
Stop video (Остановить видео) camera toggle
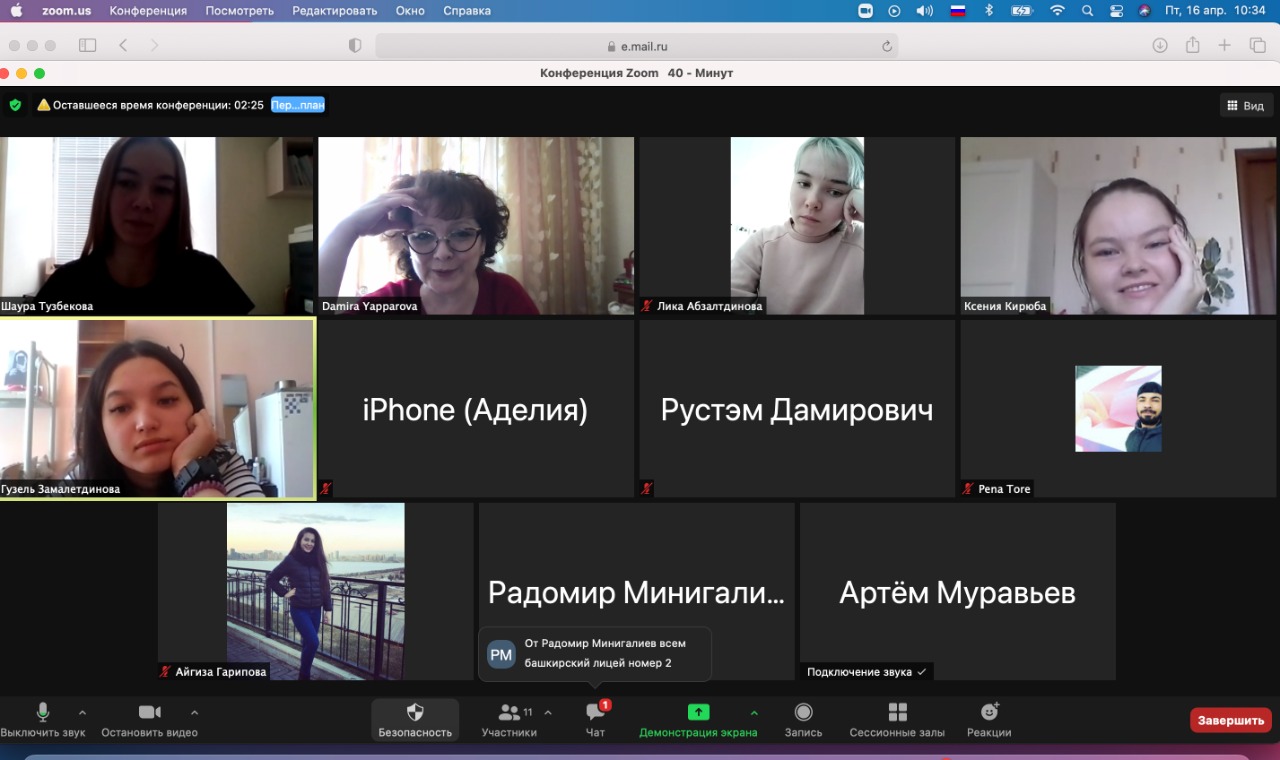(150, 713)
